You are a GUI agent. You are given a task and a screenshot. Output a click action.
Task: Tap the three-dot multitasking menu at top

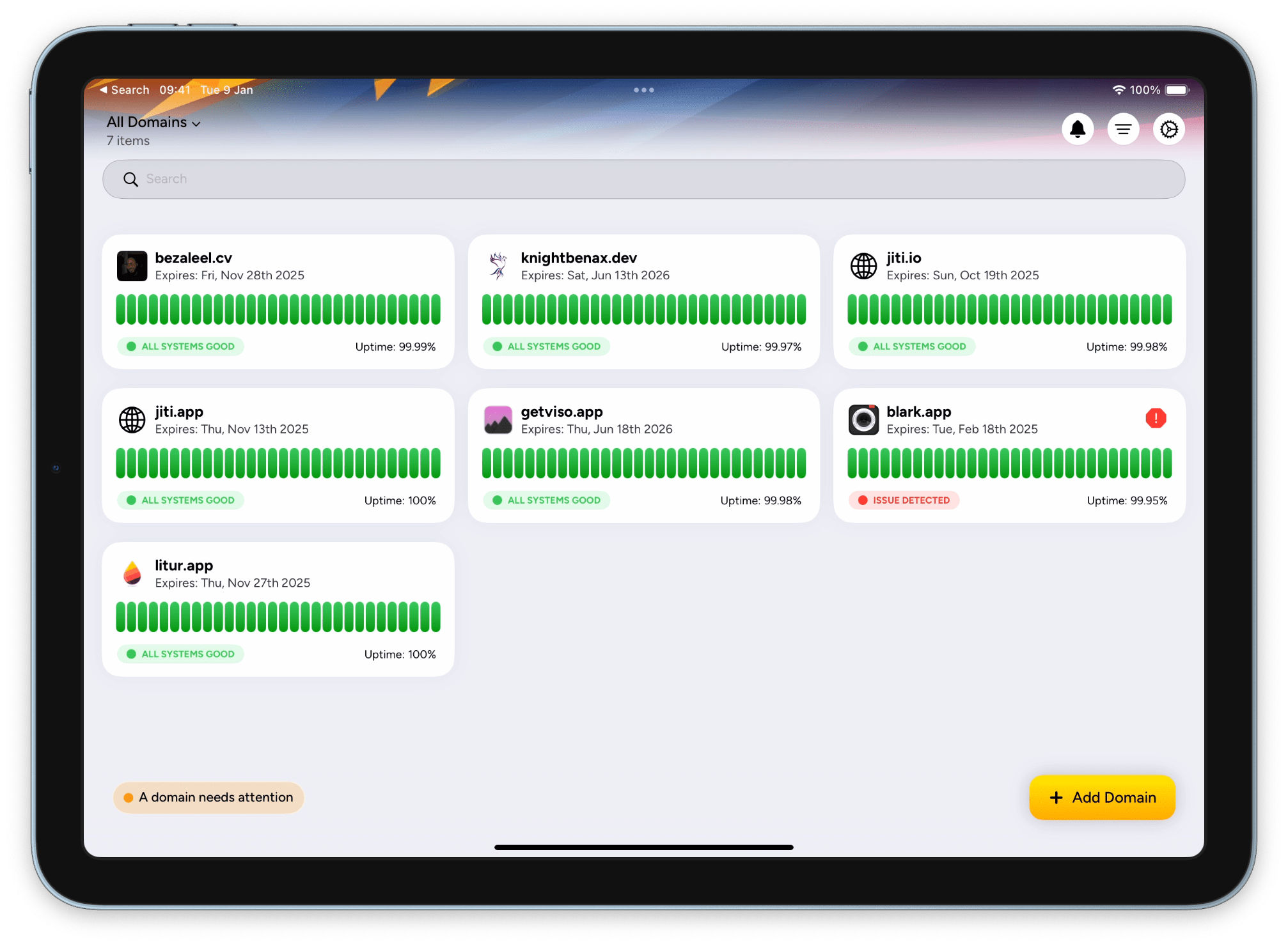coord(643,90)
